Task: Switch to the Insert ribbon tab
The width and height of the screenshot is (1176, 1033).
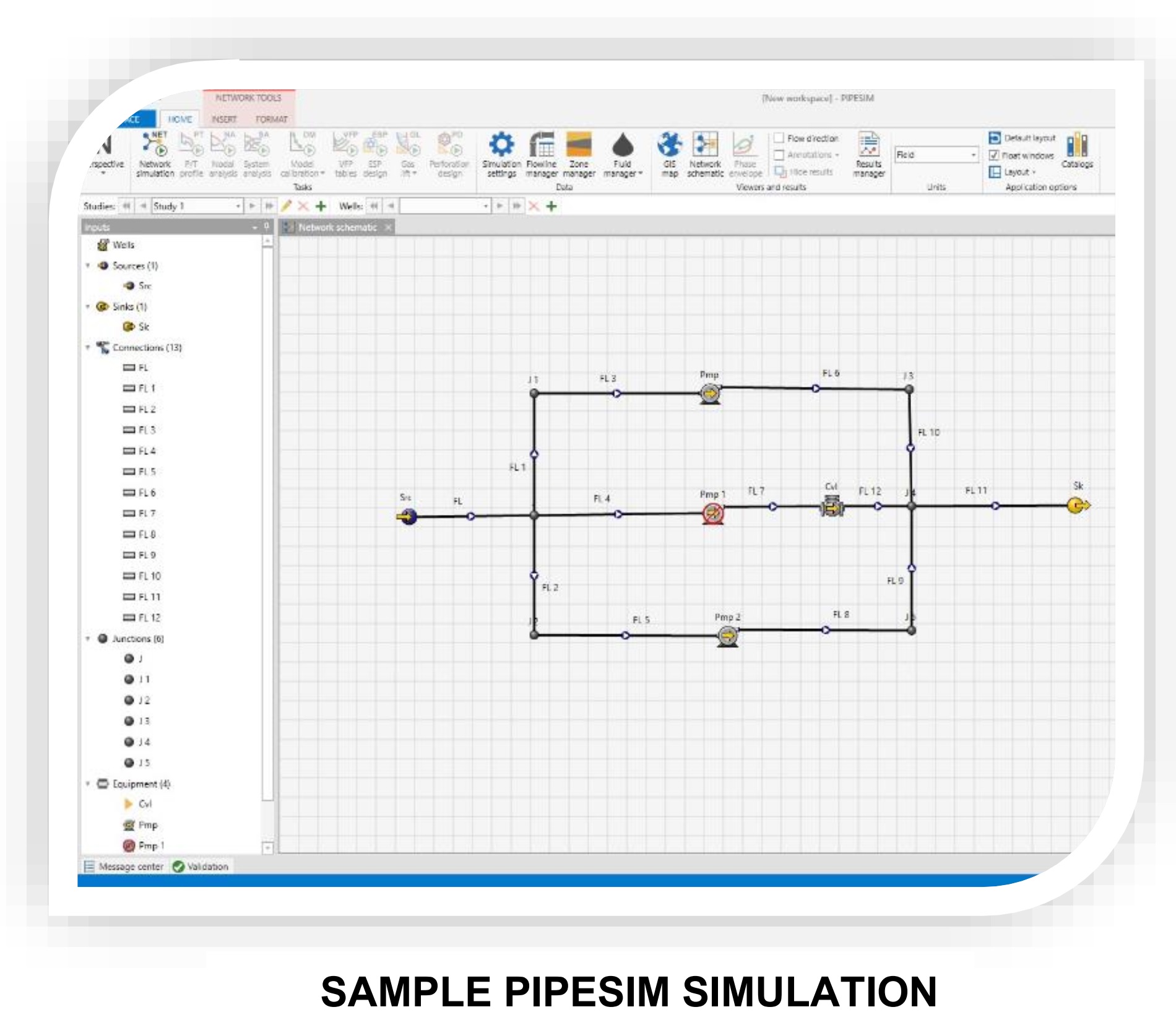Action: [224, 119]
